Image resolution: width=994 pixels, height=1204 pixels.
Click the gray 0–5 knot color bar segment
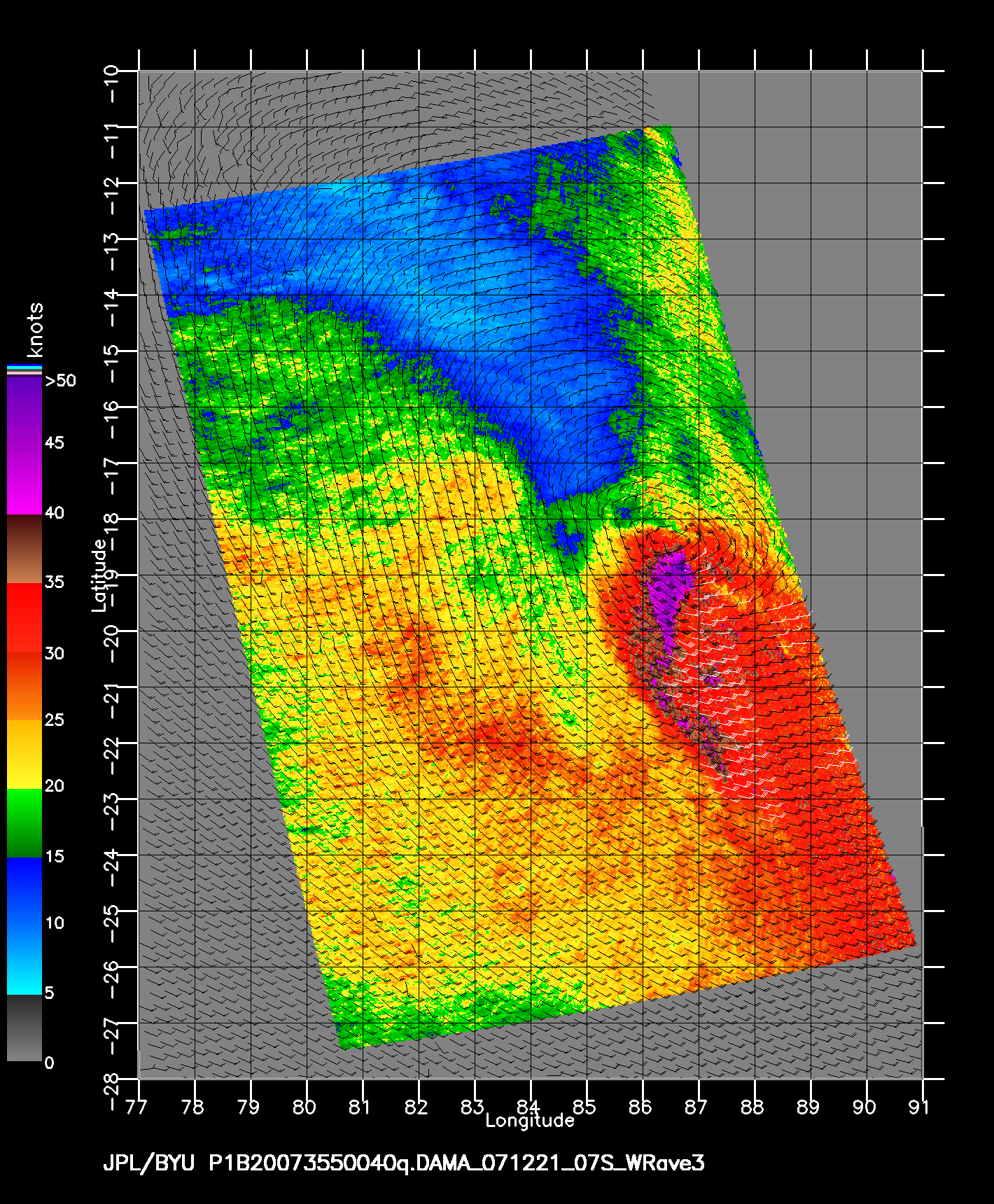(x=24, y=1028)
